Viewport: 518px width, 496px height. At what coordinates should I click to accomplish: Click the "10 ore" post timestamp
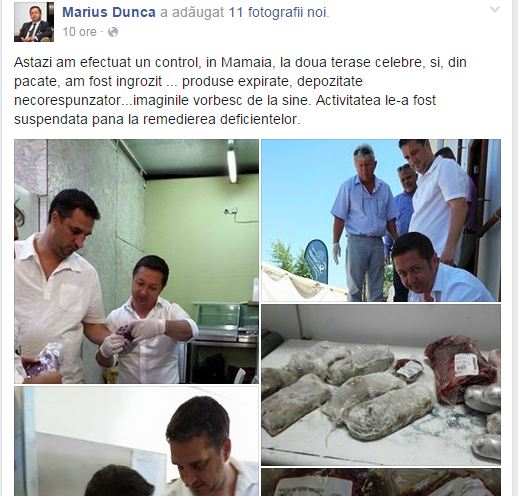coord(79,32)
